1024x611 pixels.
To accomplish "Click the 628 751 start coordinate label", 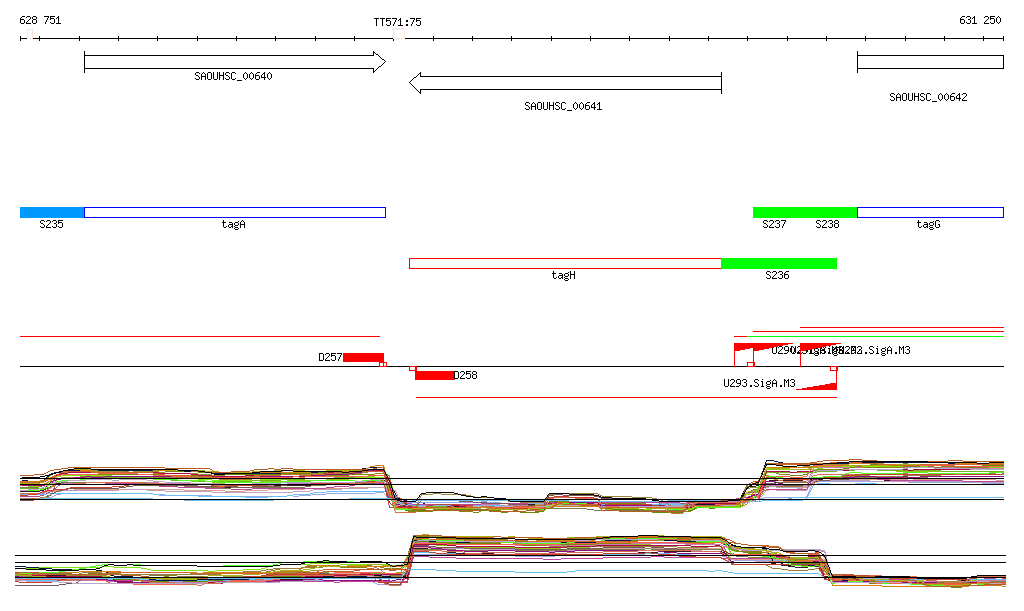I will click(40, 21).
